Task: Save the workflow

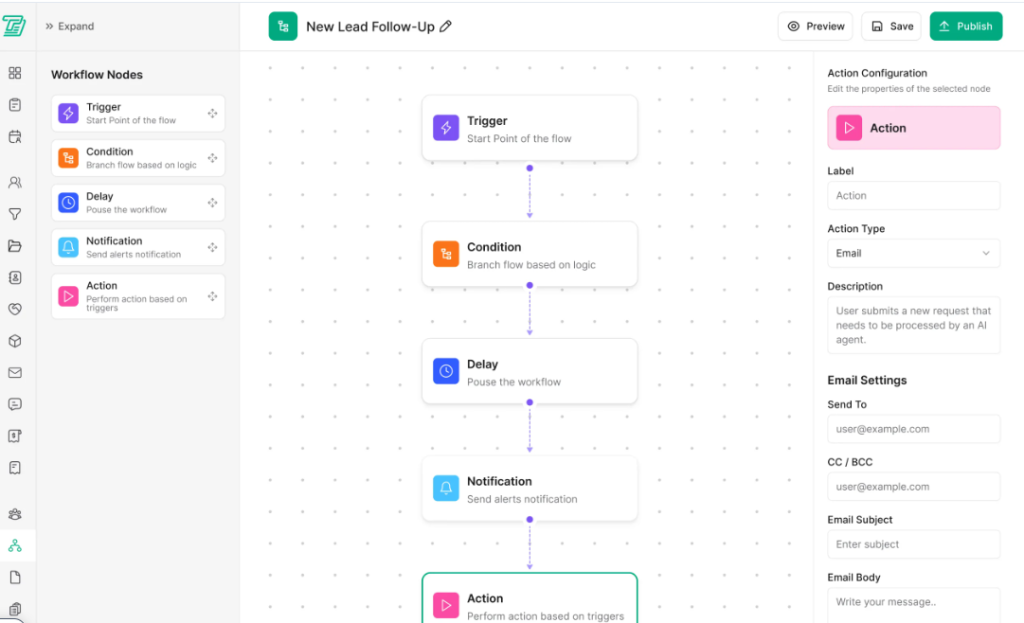Action: [x=891, y=27]
